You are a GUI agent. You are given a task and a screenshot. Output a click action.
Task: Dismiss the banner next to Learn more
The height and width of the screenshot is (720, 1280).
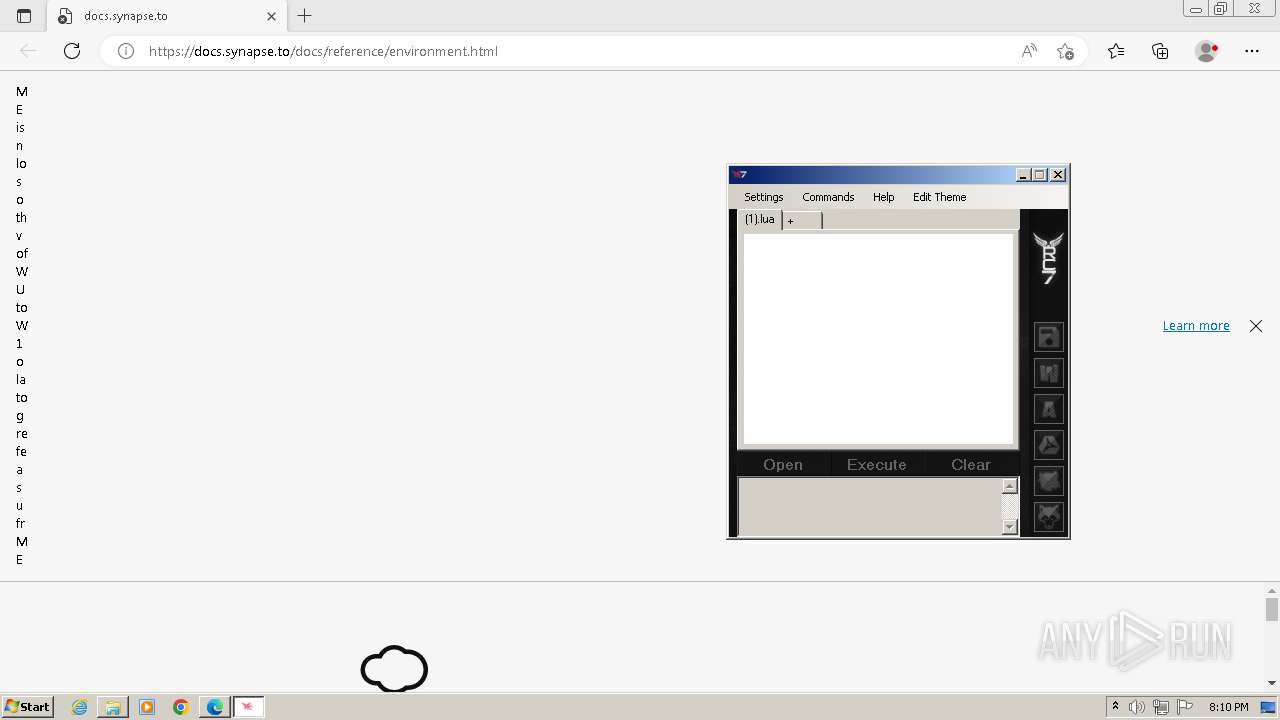click(1256, 326)
